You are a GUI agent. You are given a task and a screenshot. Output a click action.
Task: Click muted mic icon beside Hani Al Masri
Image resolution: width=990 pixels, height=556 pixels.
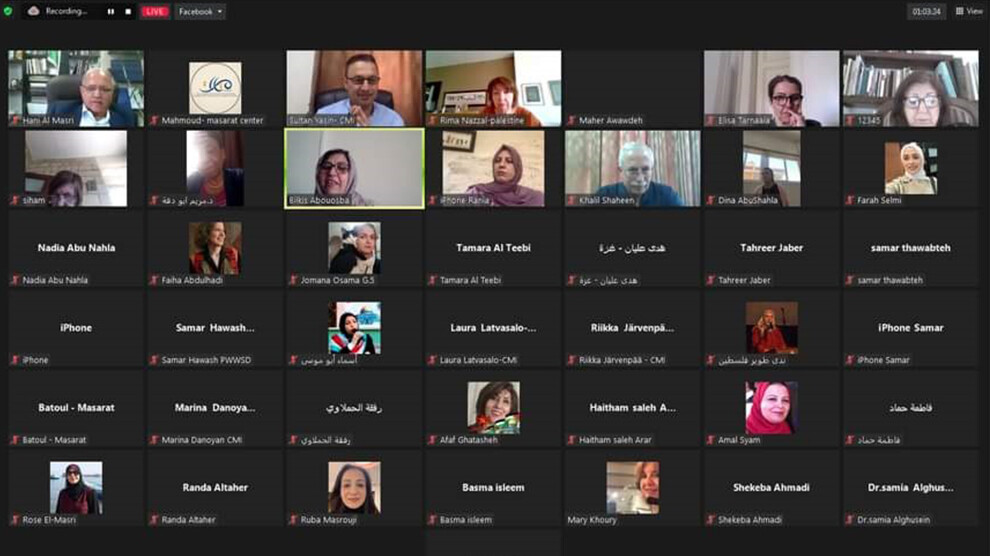point(15,120)
